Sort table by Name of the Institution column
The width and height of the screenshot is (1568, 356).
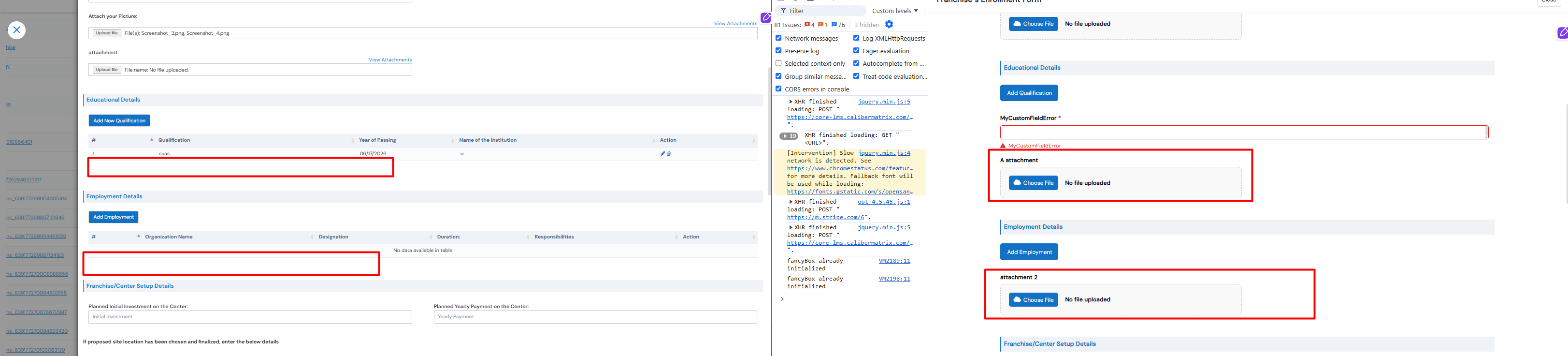click(x=556, y=140)
